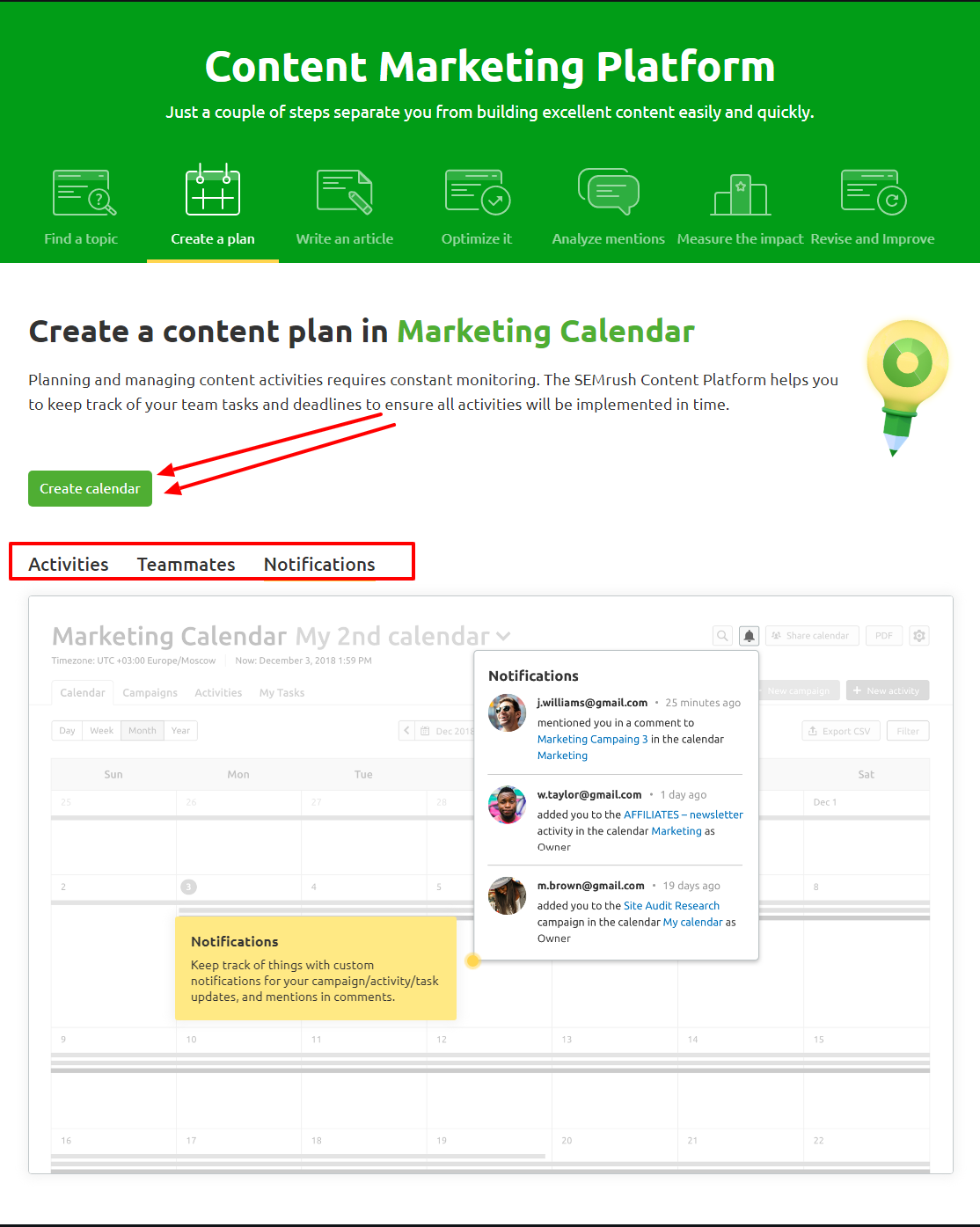Switch to the Activities tab
This screenshot has height=1227, width=980.
coord(69,565)
